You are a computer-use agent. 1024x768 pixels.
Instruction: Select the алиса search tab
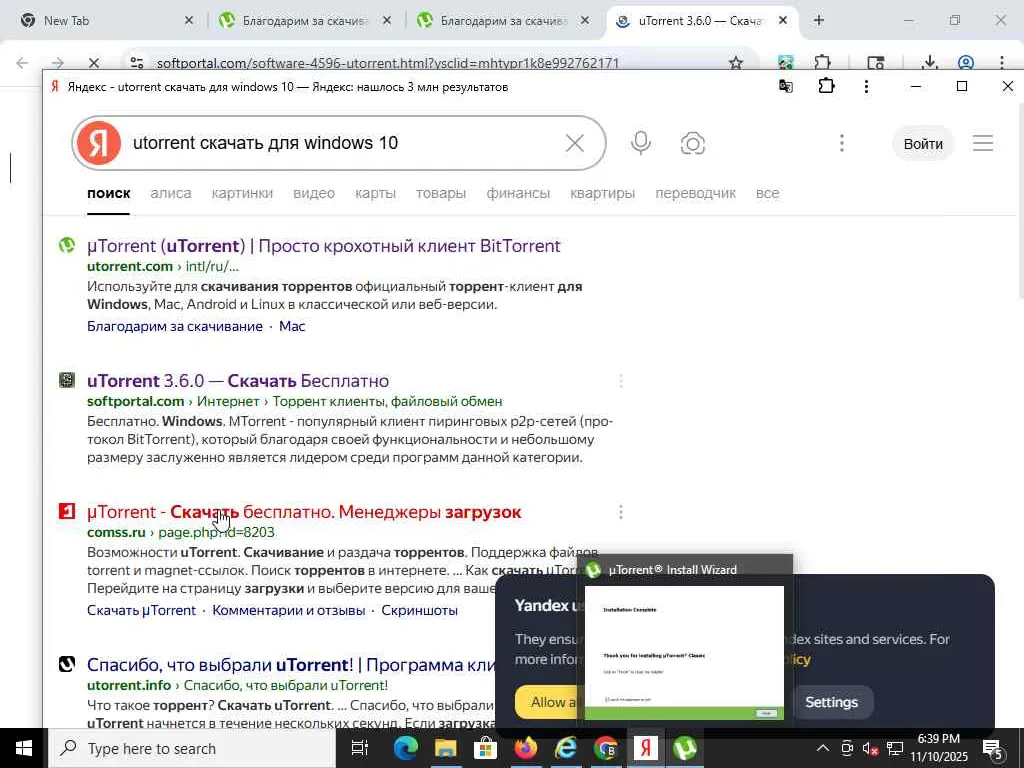coord(171,193)
